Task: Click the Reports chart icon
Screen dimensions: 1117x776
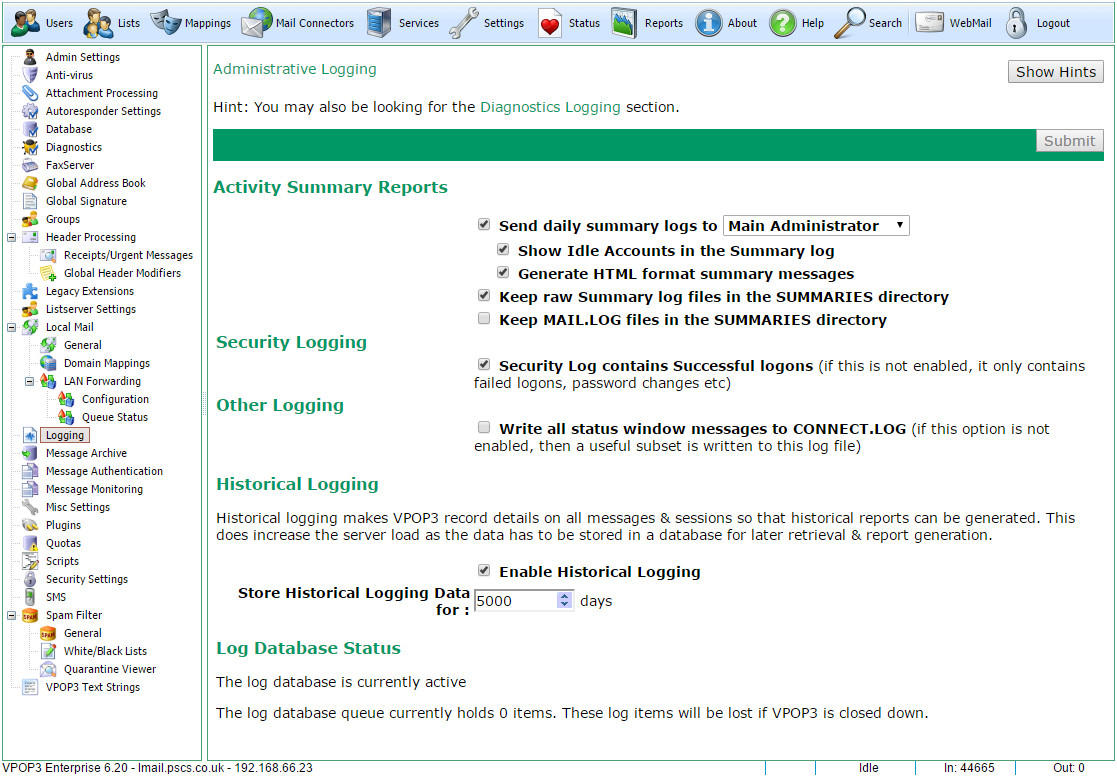Action: click(x=624, y=23)
